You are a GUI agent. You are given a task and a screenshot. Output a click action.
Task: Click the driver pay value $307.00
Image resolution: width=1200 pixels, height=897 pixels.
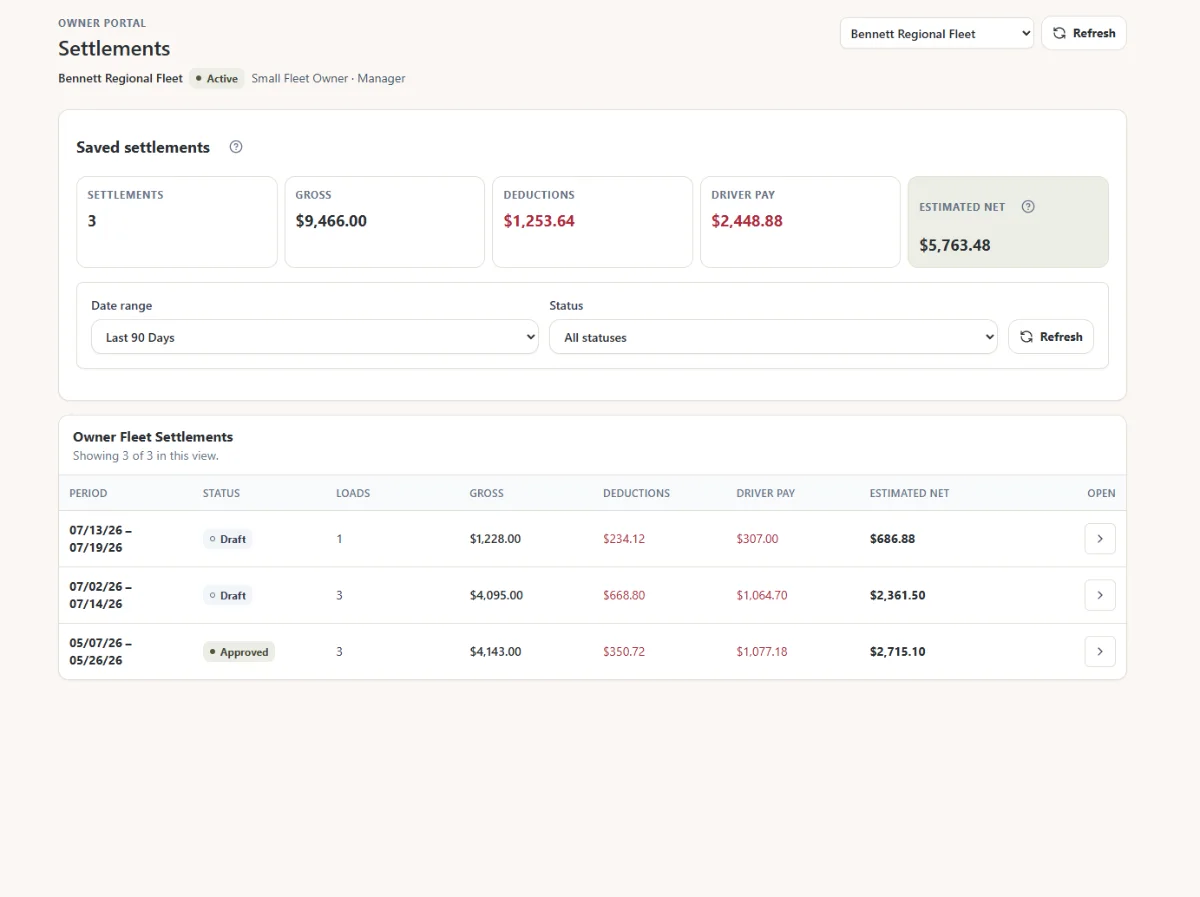(757, 539)
